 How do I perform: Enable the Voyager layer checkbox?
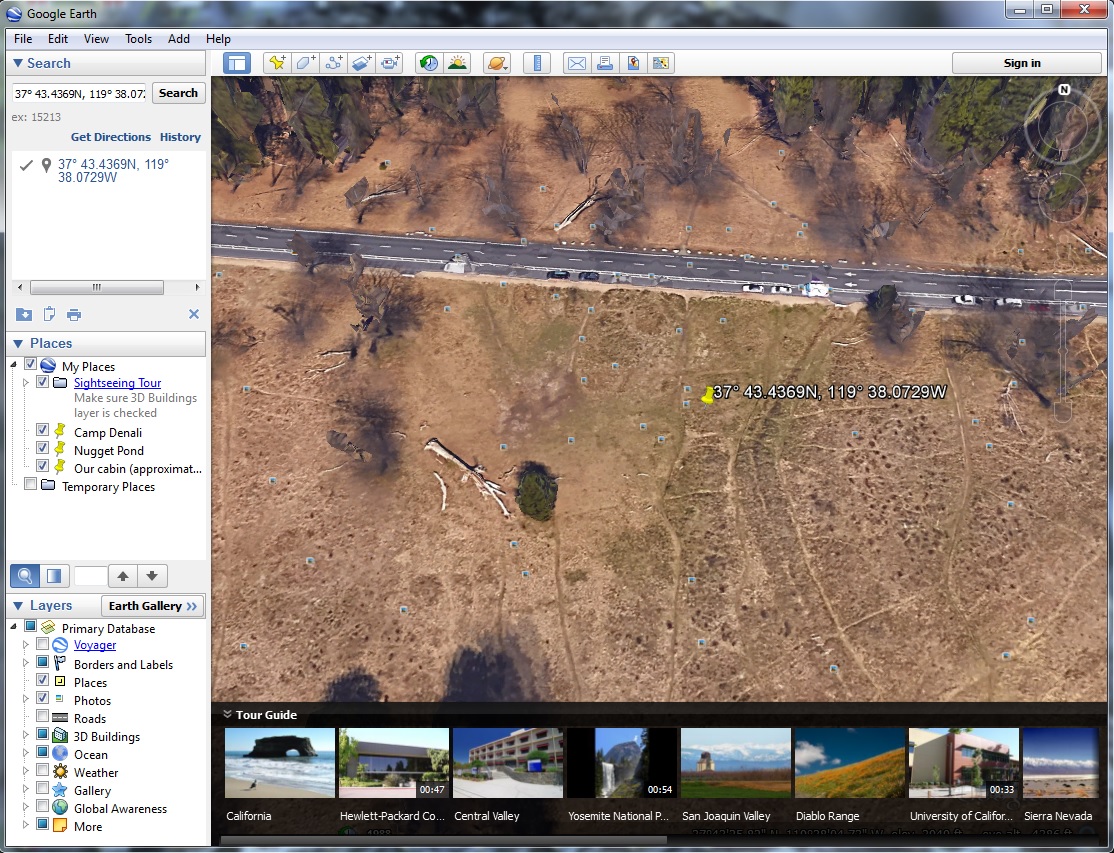pos(42,644)
